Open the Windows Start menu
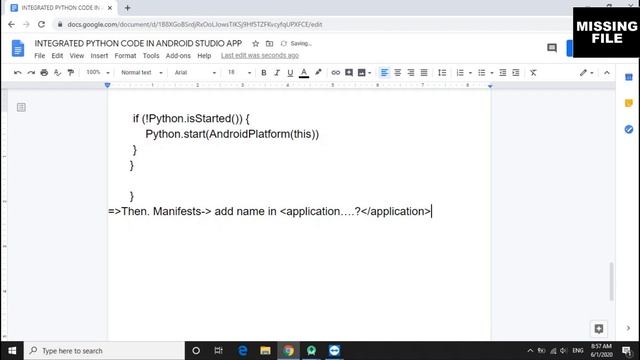 pos(12,351)
